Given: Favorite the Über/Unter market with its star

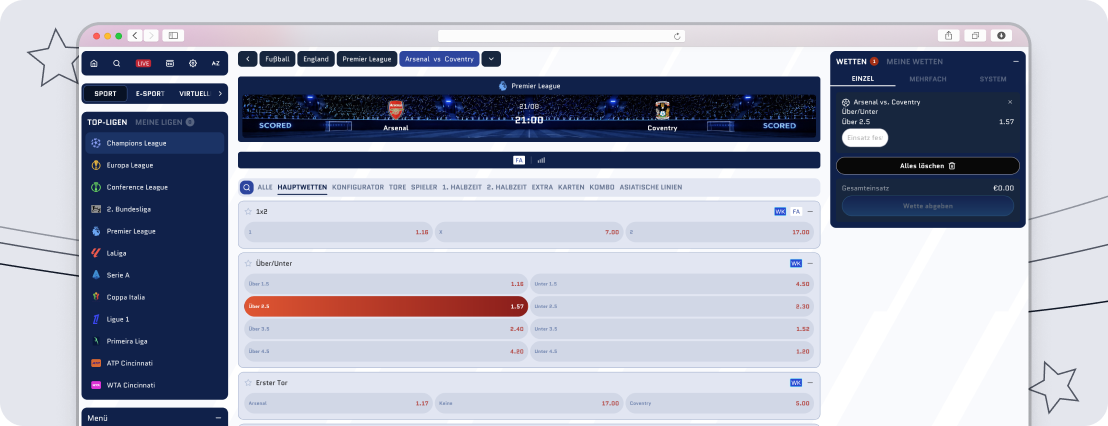Looking at the screenshot, I should [248, 264].
